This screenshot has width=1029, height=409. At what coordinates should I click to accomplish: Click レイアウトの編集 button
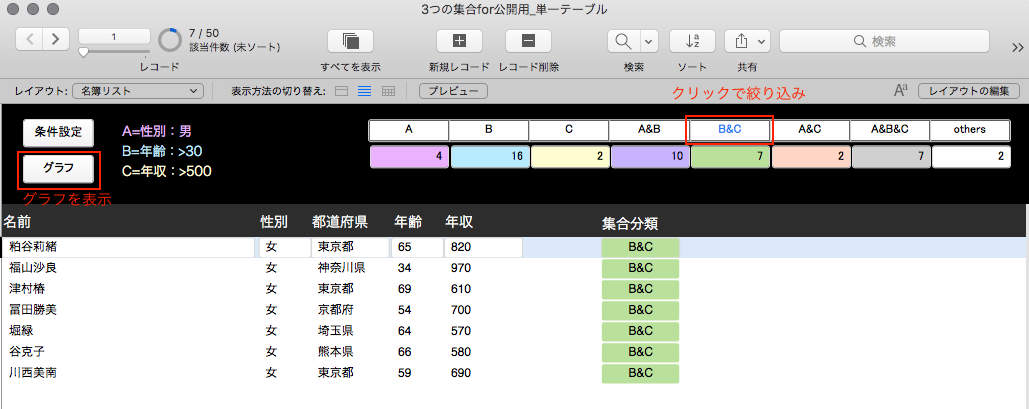tap(969, 91)
